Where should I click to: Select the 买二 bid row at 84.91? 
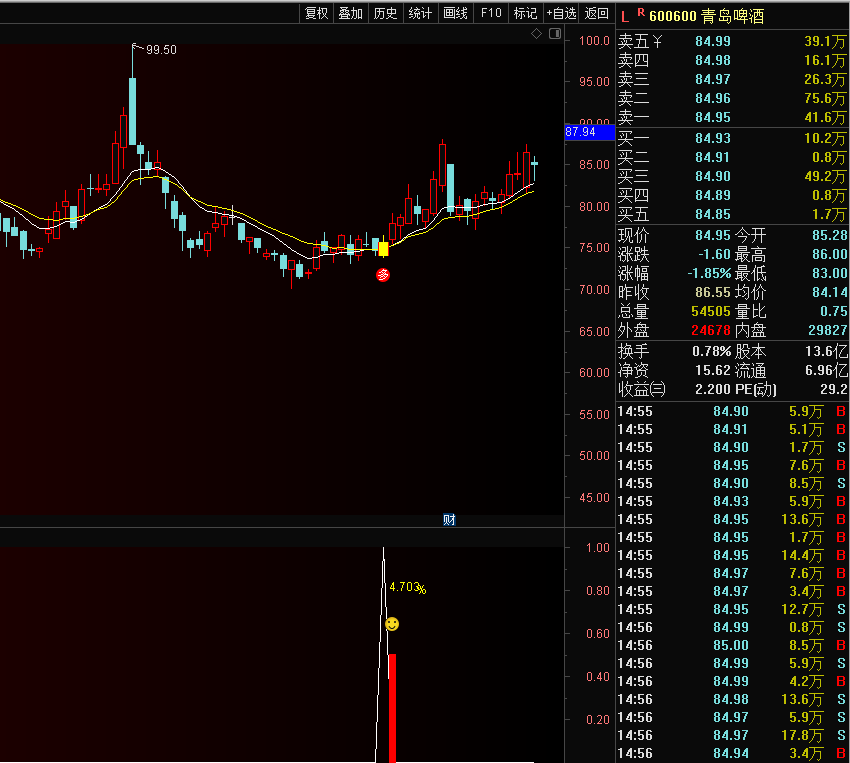click(732, 157)
